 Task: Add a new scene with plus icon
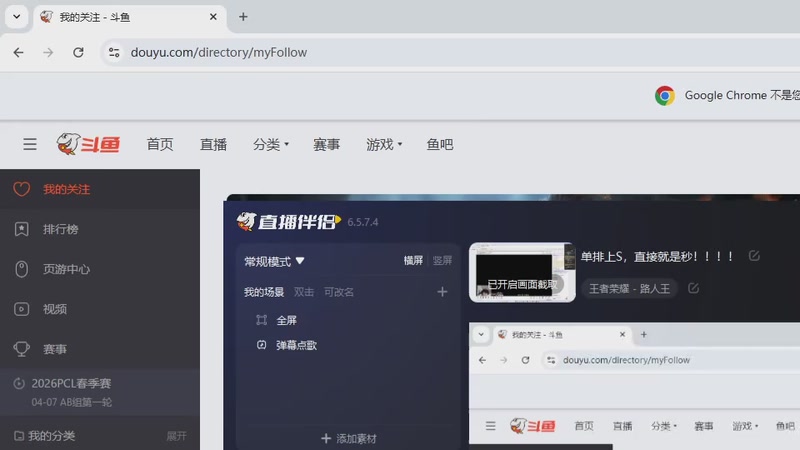point(442,292)
